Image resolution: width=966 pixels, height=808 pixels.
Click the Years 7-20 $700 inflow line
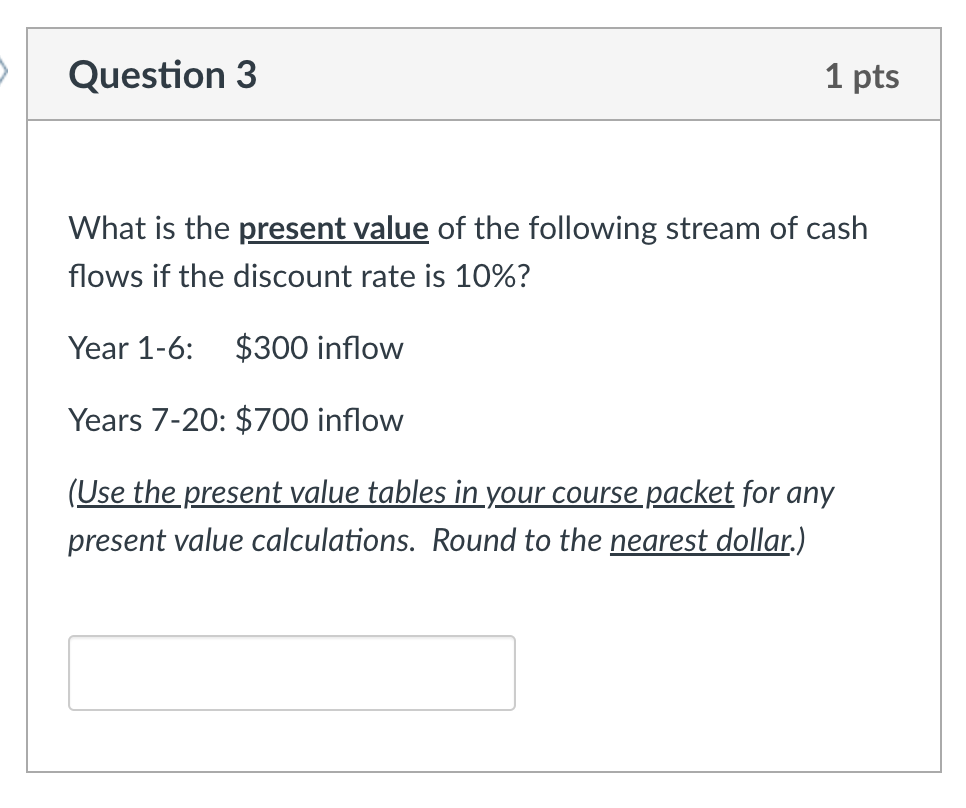coord(235,420)
